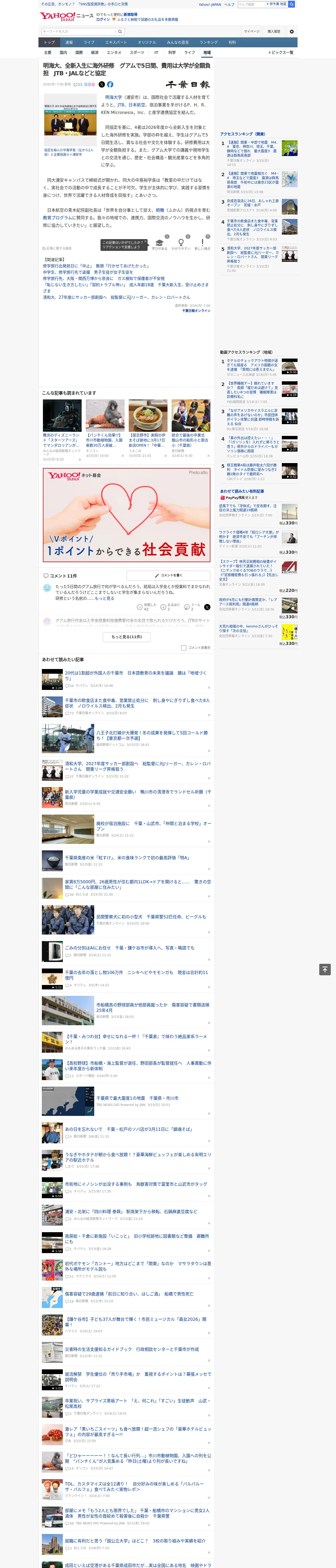
Task: React with わかりやすい lightbulb icon
Action: click(x=181, y=242)
